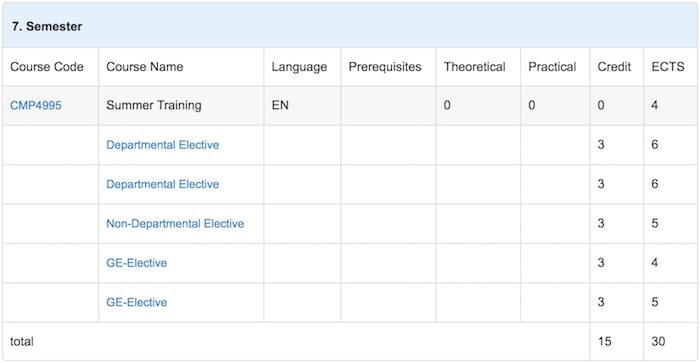Click the Course Code column header

[x=47, y=67]
